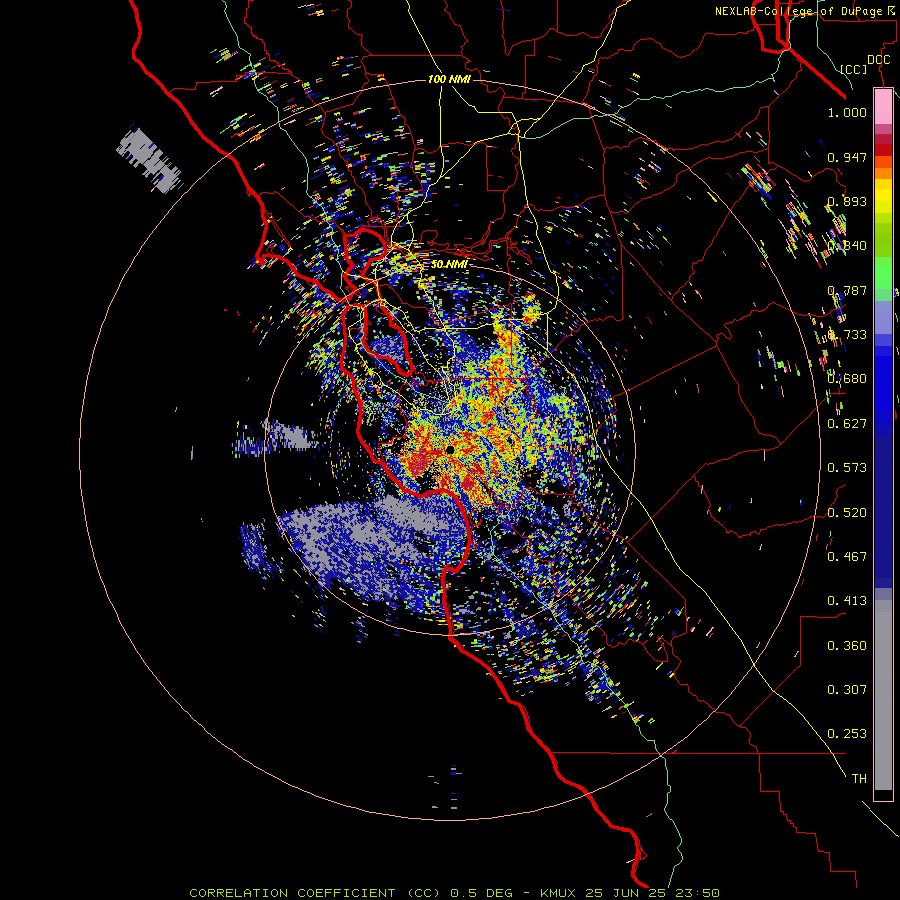
Task: Pick the yellow swatch in the color scale
Action: coord(883,196)
